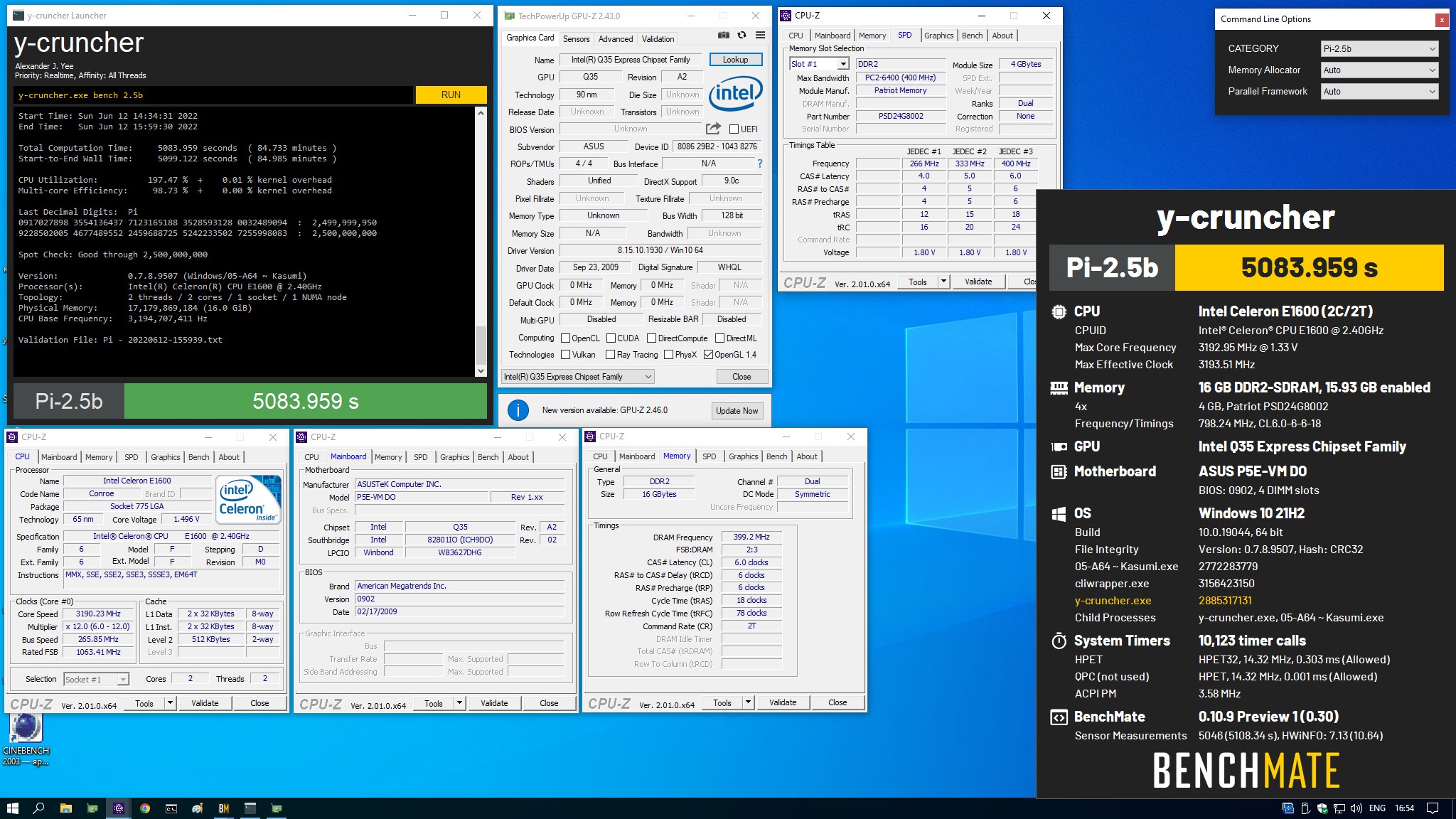
Task: Toggle the UEFI checkbox in GPU-Z
Action: click(734, 129)
